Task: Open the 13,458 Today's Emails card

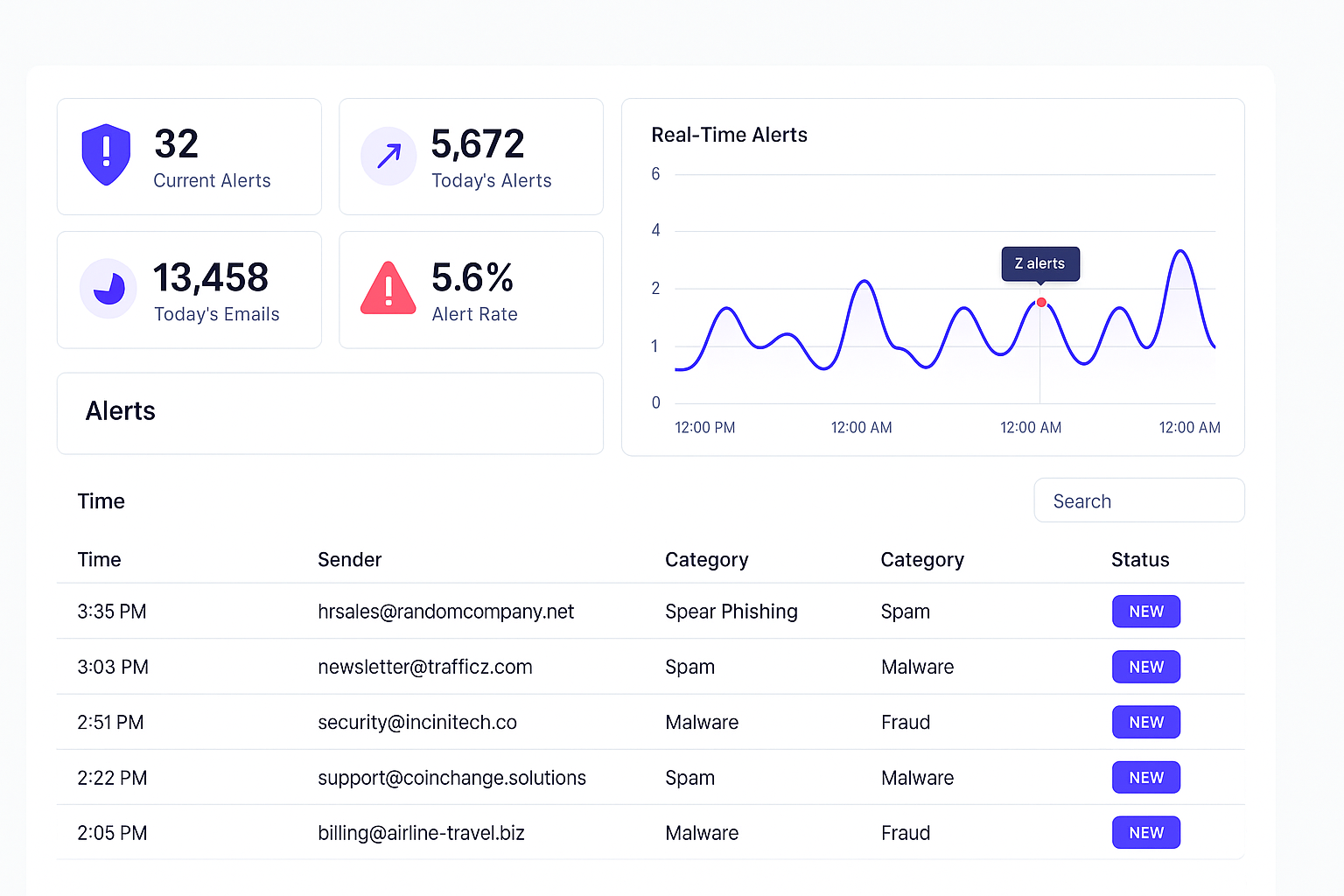Action: [x=189, y=290]
